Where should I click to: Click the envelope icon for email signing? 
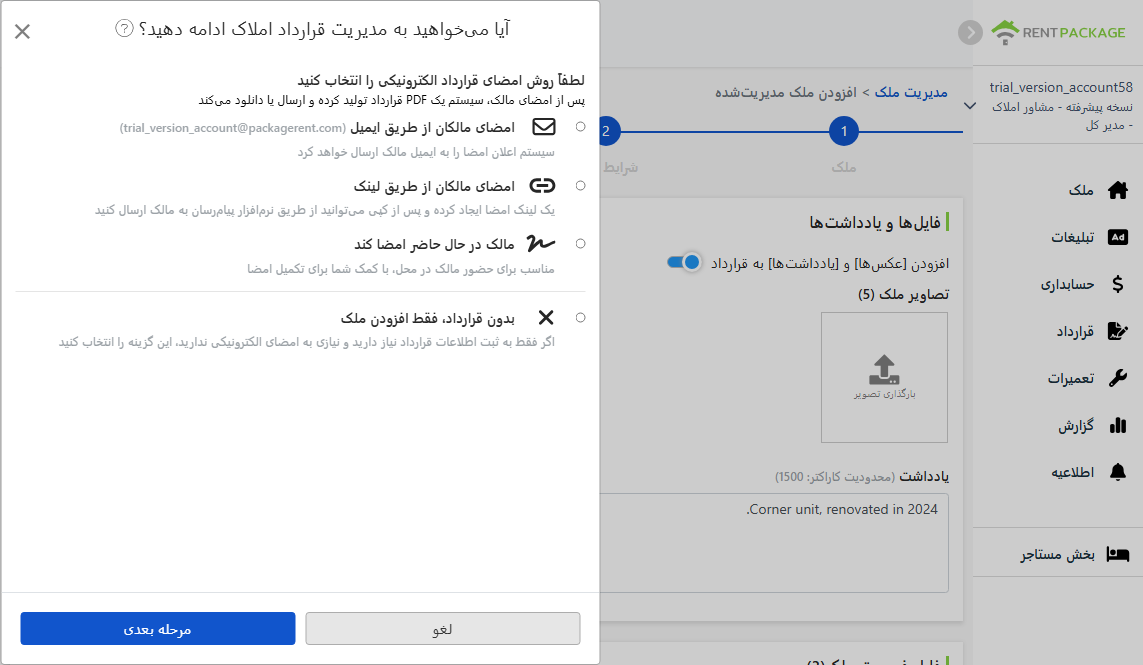click(544, 127)
